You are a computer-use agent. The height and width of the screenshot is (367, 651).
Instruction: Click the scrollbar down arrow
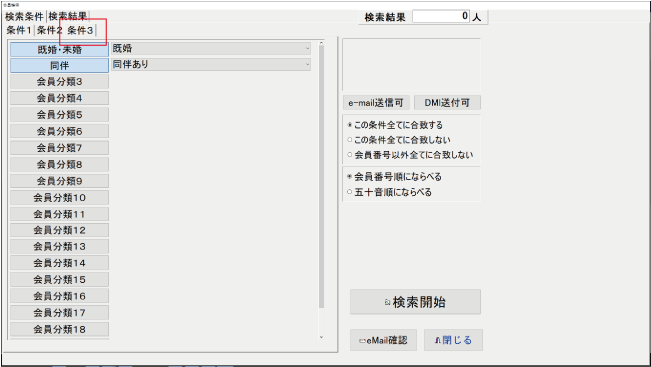[x=321, y=337]
